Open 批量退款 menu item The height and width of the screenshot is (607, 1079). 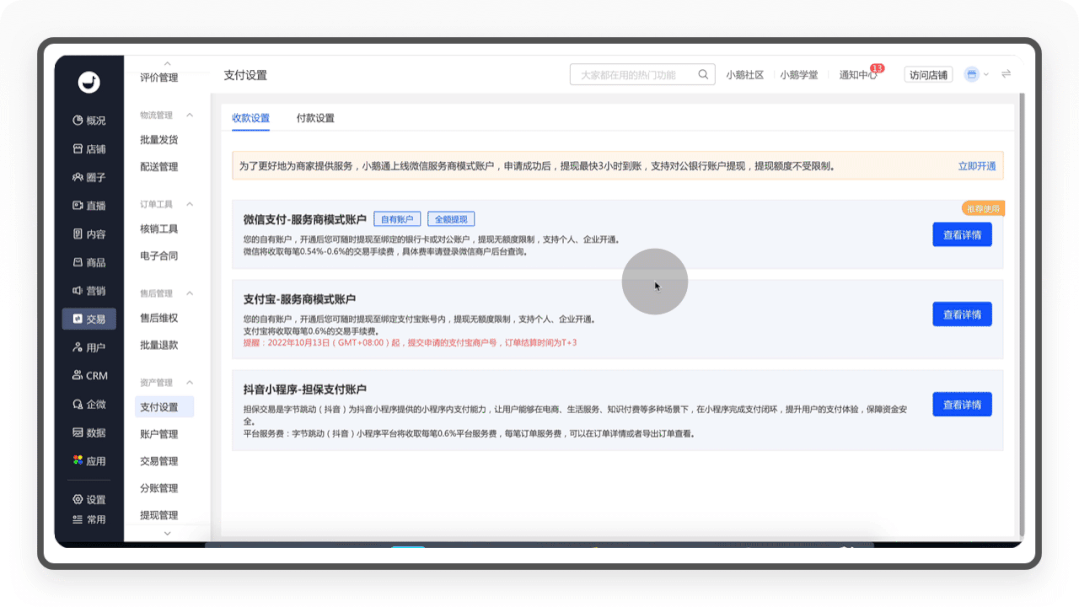click(x=159, y=345)
